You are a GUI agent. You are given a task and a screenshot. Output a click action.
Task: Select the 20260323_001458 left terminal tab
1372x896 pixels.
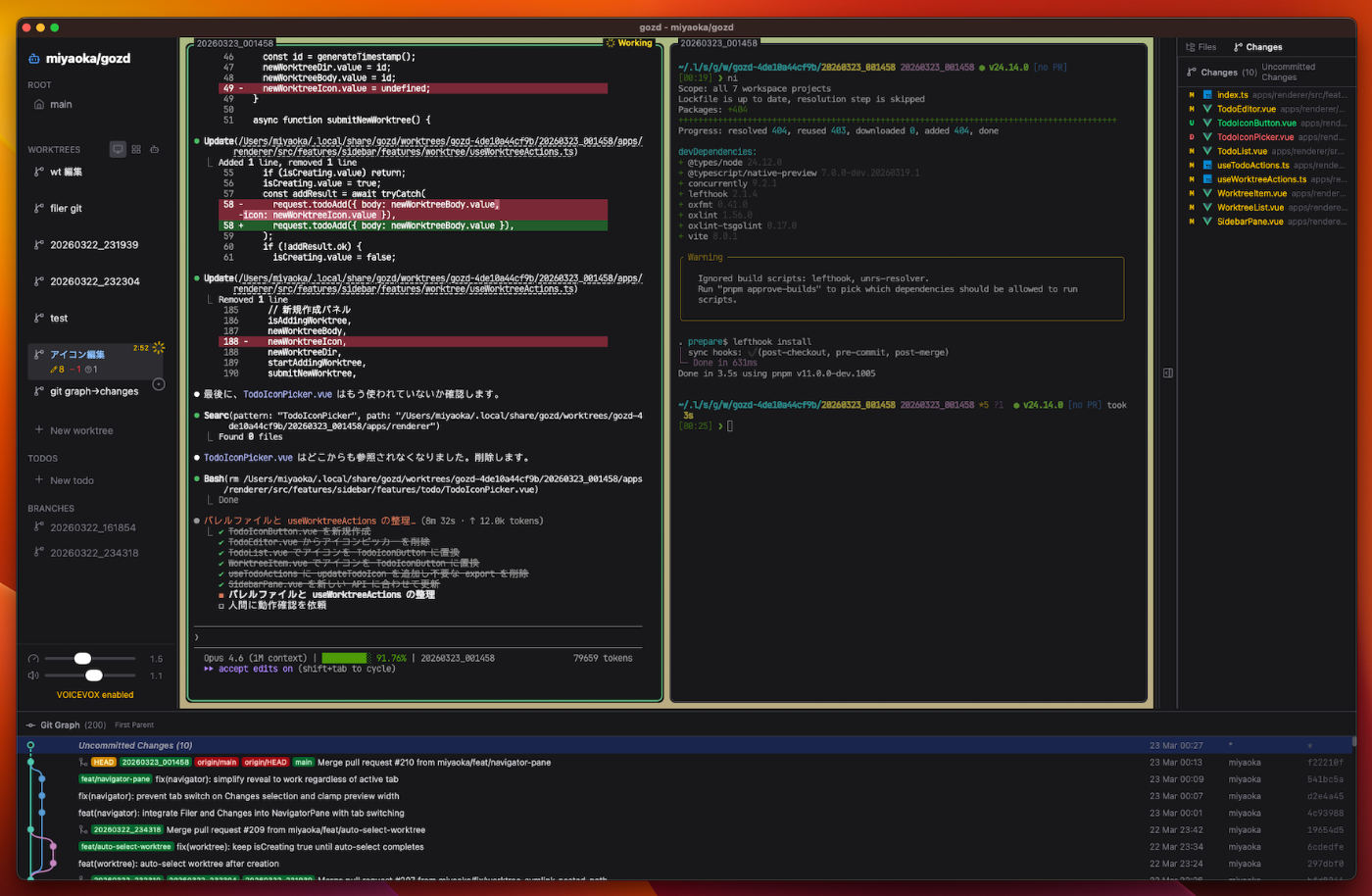point(235,43)
